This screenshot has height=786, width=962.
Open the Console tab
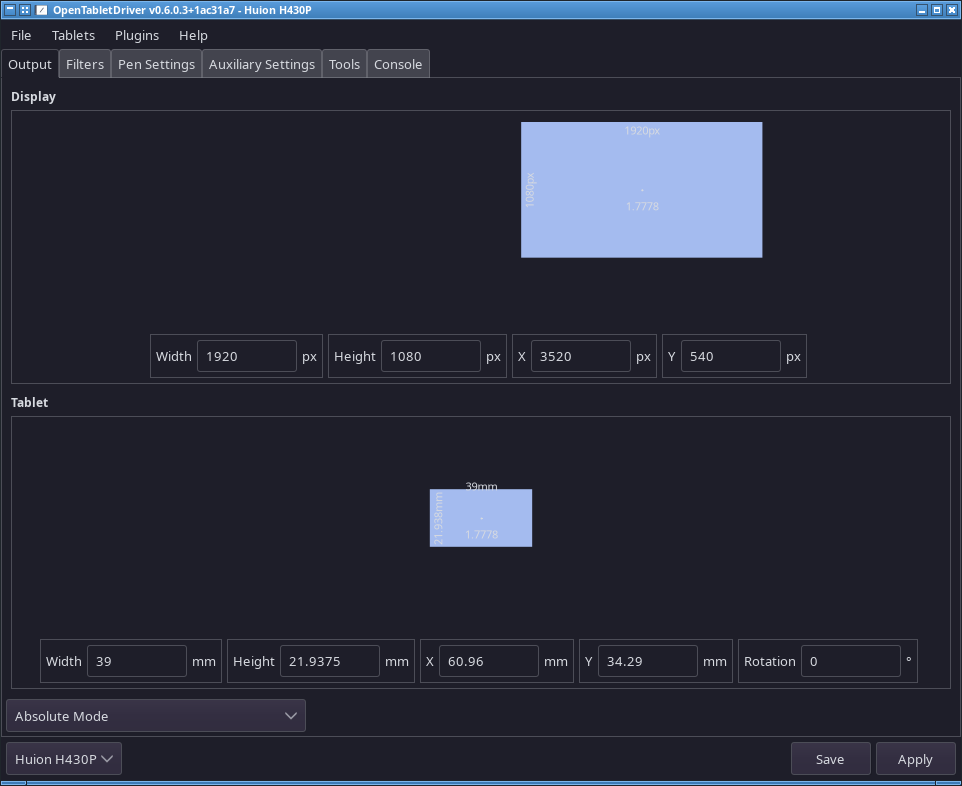pyautogui.click(x=398, y=64)
